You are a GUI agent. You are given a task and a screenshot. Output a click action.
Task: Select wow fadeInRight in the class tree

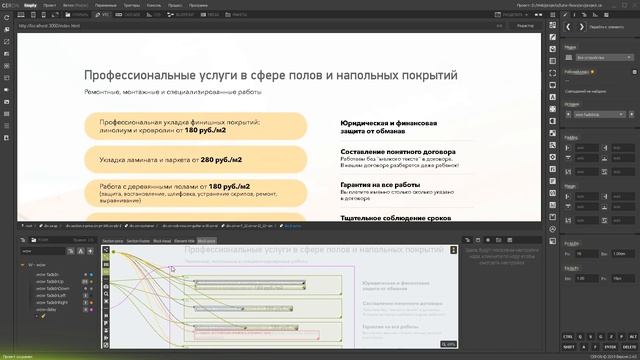coord(51,302)
